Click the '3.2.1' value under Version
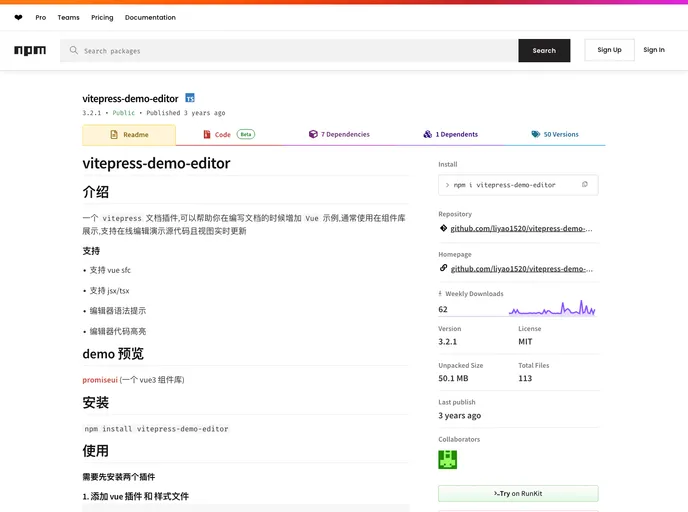 coord(448,342)
